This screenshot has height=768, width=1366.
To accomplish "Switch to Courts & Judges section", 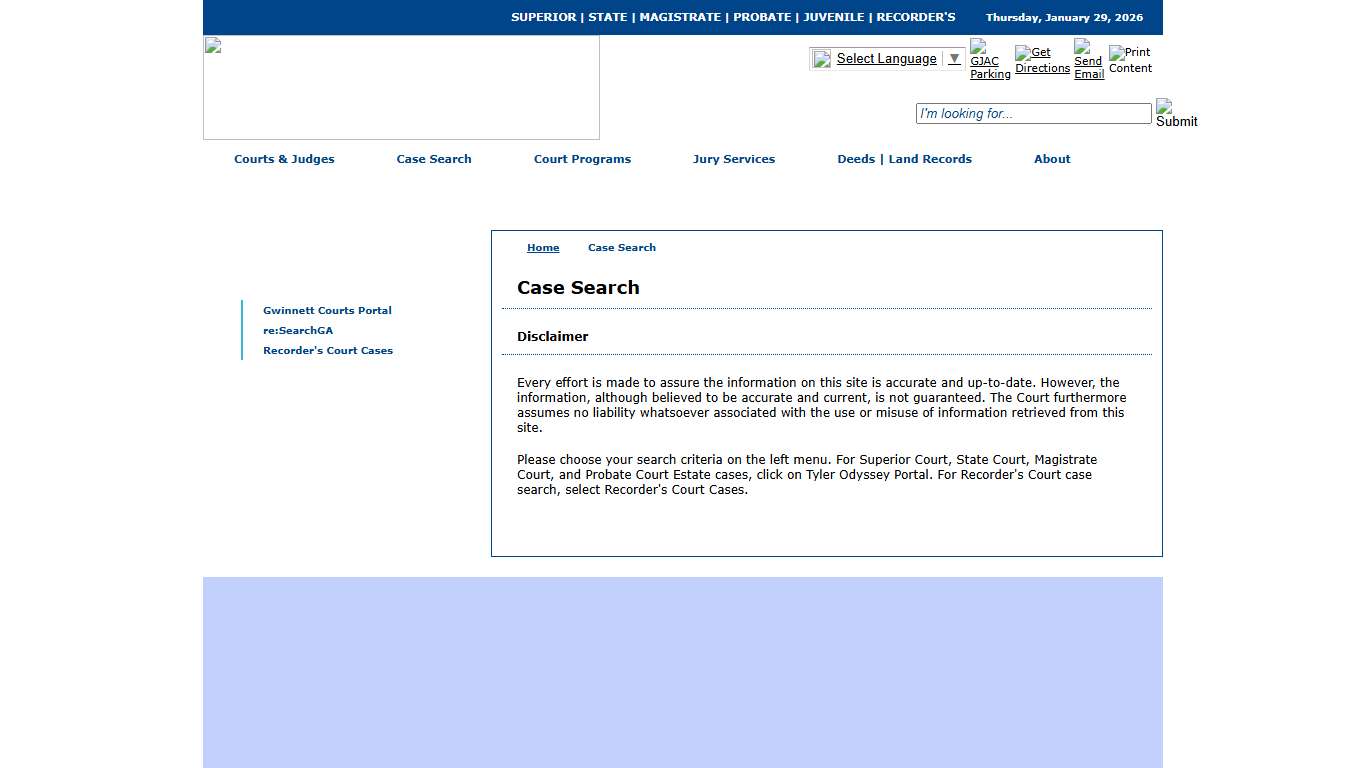I will (284, 159).
